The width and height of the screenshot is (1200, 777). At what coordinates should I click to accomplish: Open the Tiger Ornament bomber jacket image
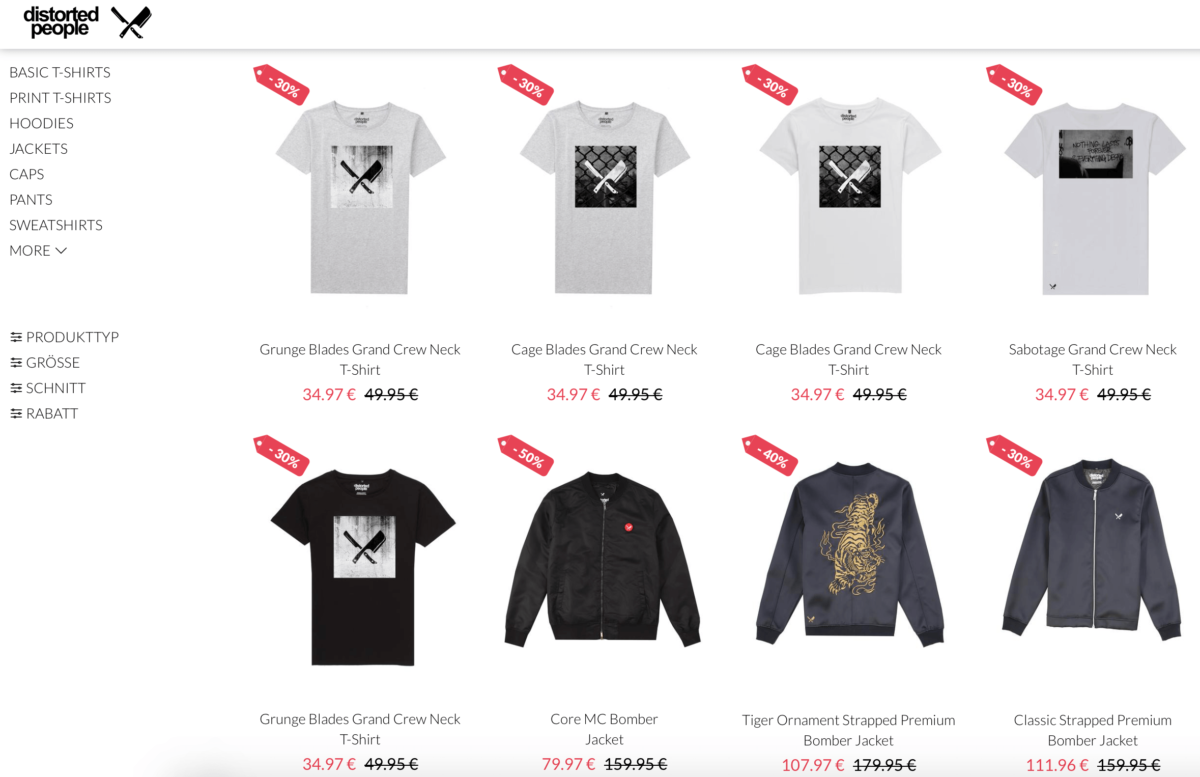coord(848,553)
